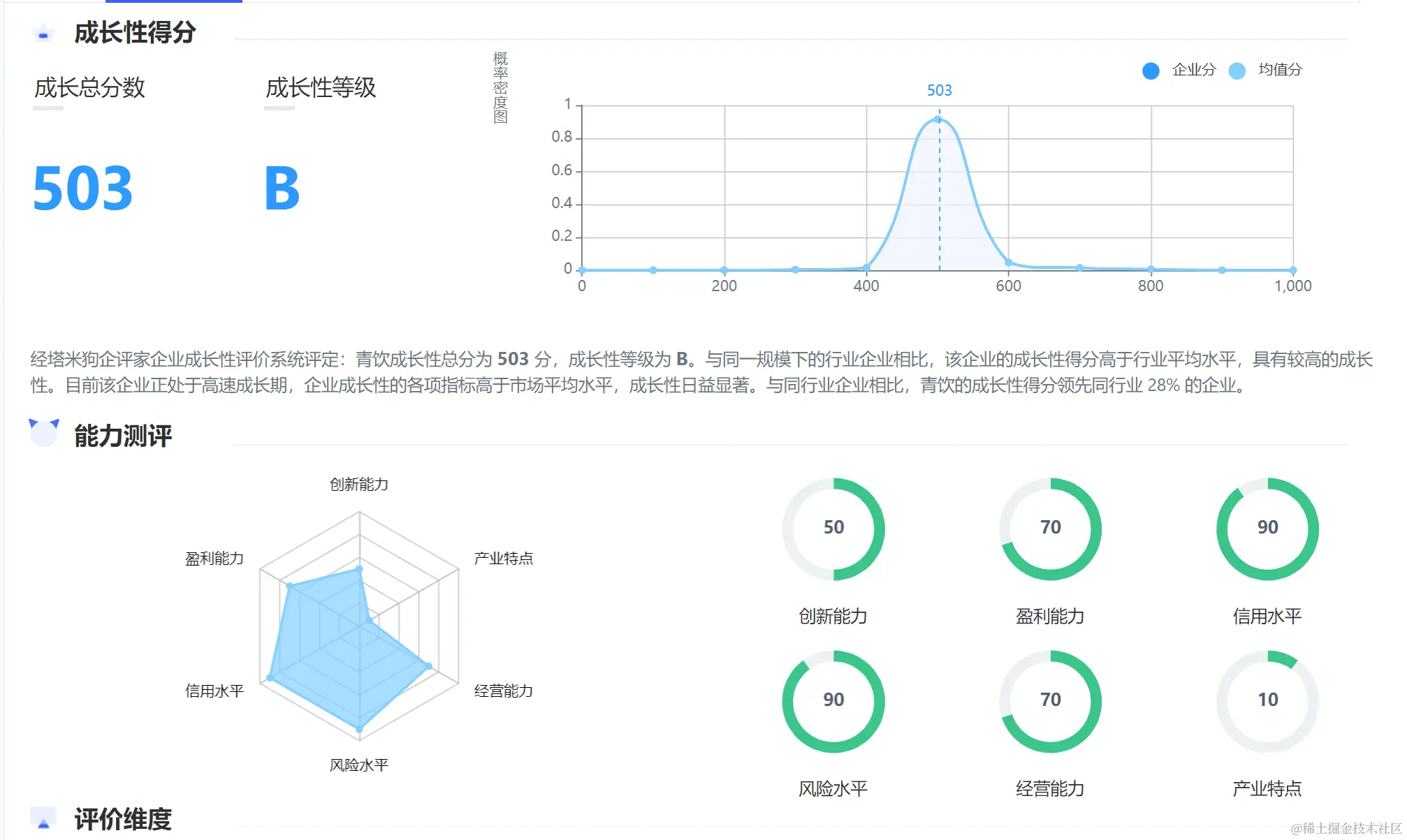
Task: Click the 评价维度 section icon
Action: 43,818
